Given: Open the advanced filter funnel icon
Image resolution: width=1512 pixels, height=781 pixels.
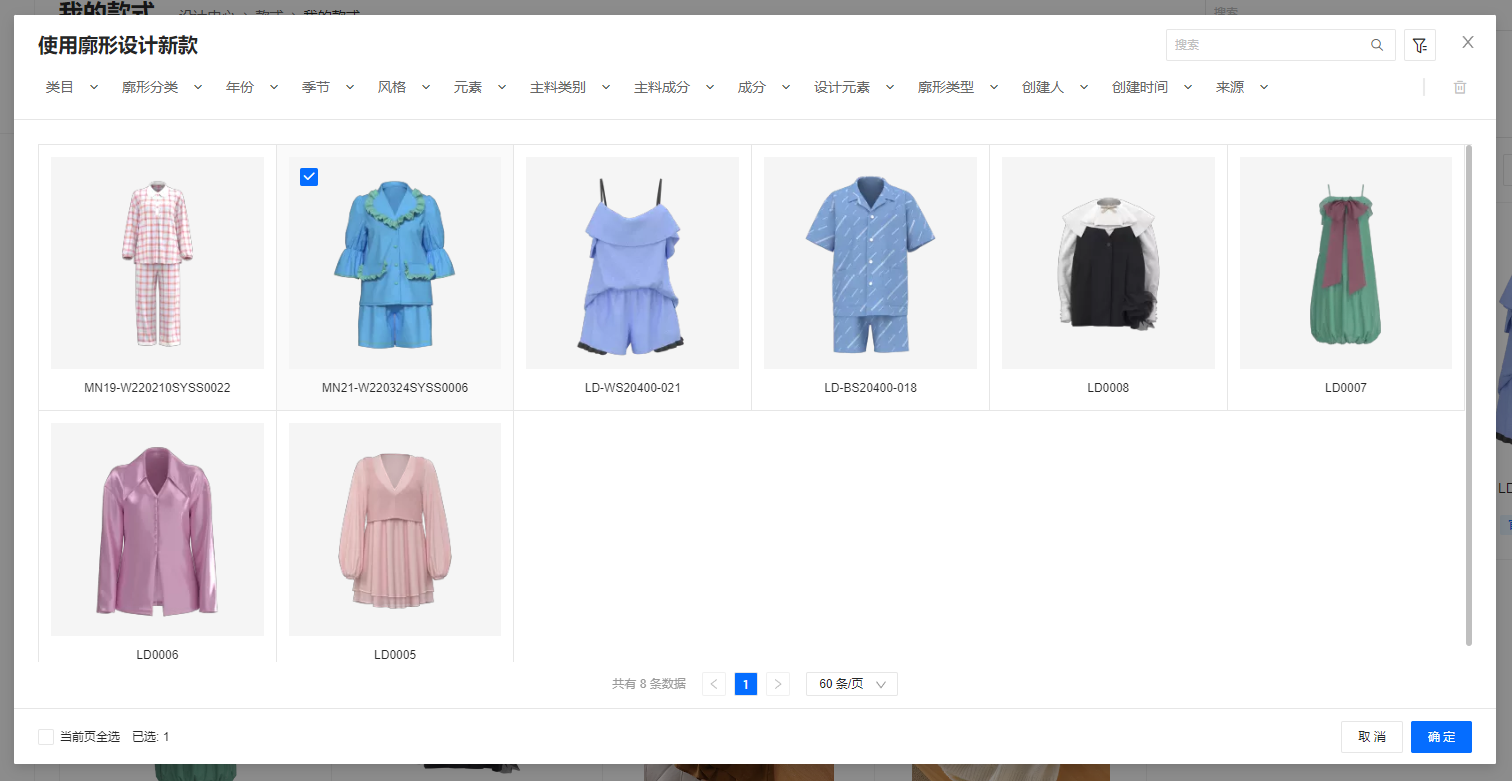Looking at the screenshot, I should (1419, 45).
